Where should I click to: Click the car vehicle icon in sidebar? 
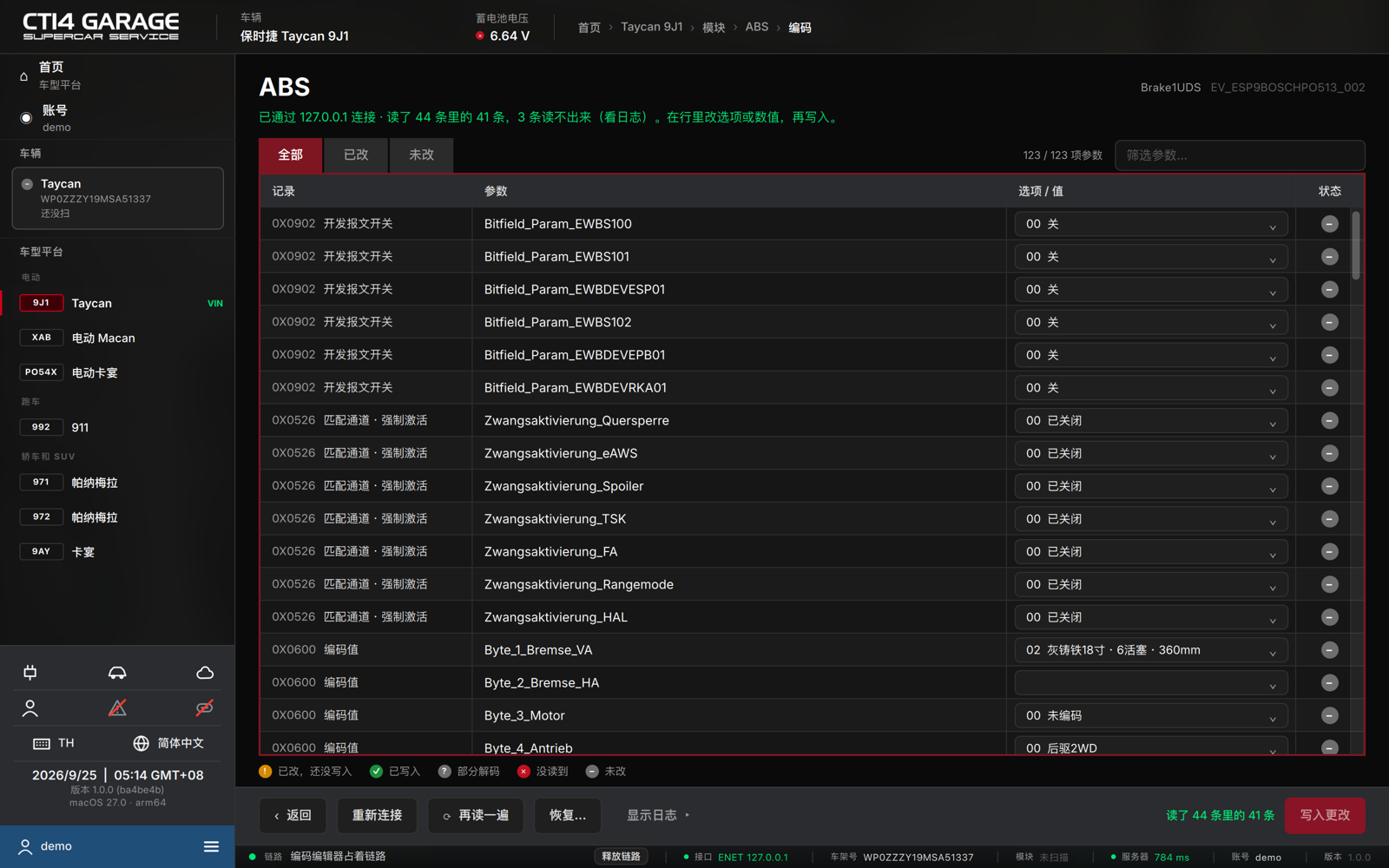point(117,673)
